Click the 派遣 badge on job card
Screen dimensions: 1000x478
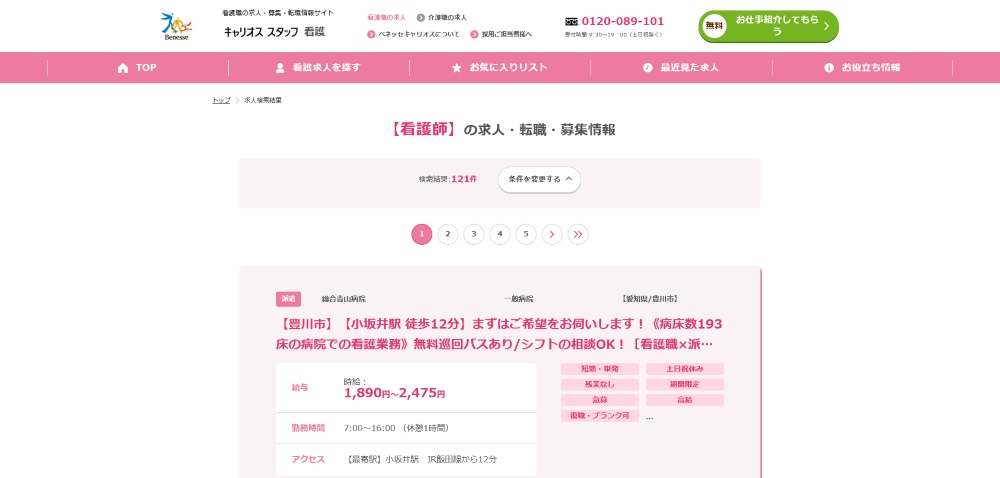point(288,299)
